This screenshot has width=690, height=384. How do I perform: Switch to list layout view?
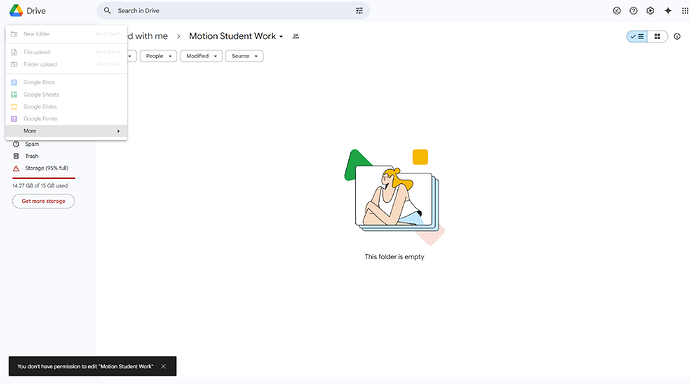[637, 37]
